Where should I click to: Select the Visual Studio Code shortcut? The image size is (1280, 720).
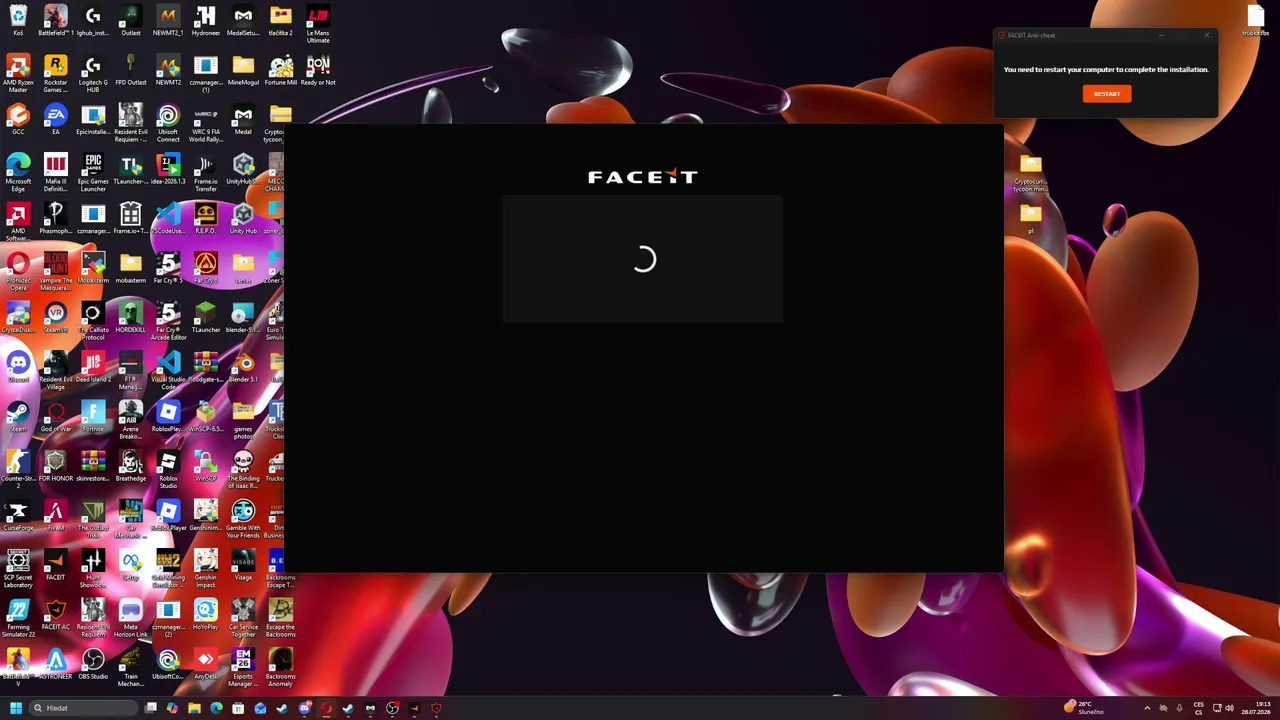[x=168, y=371]
